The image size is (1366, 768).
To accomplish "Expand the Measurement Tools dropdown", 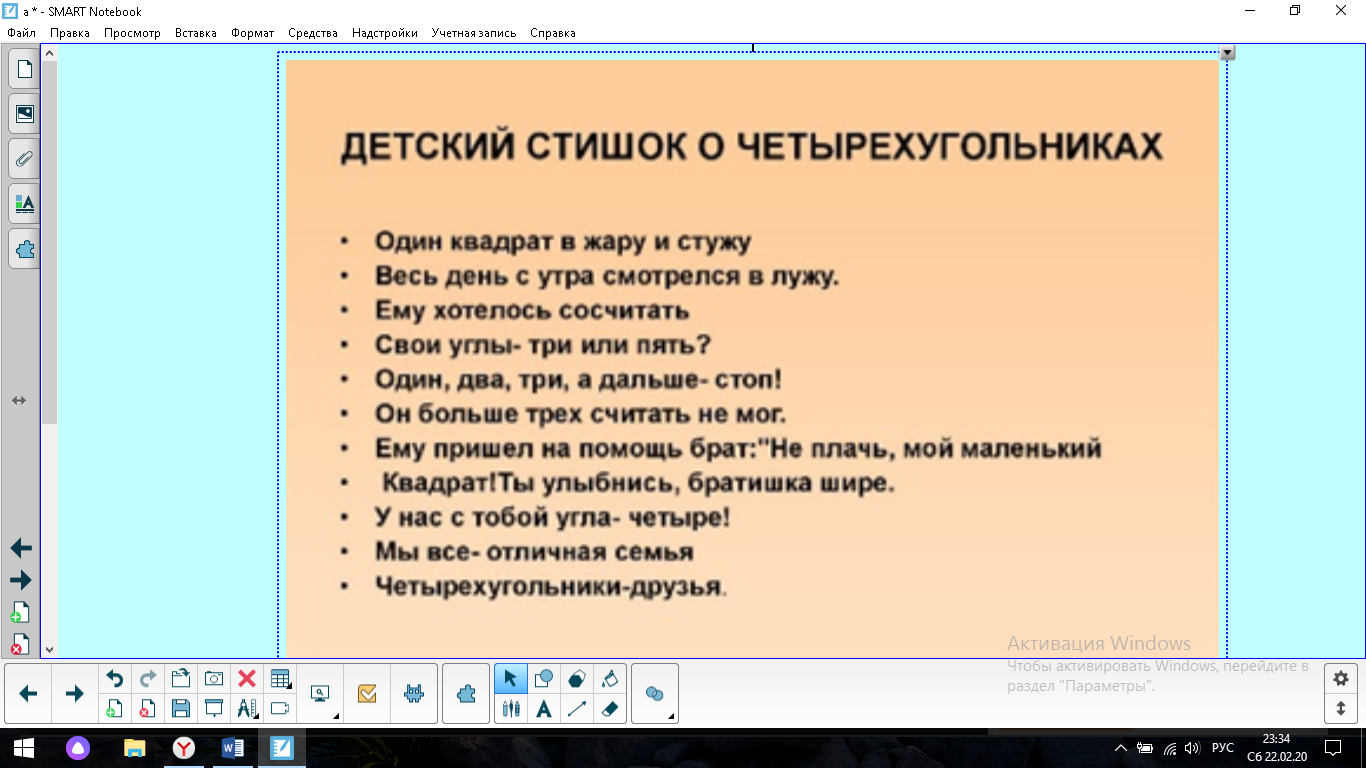I will 247,709.
